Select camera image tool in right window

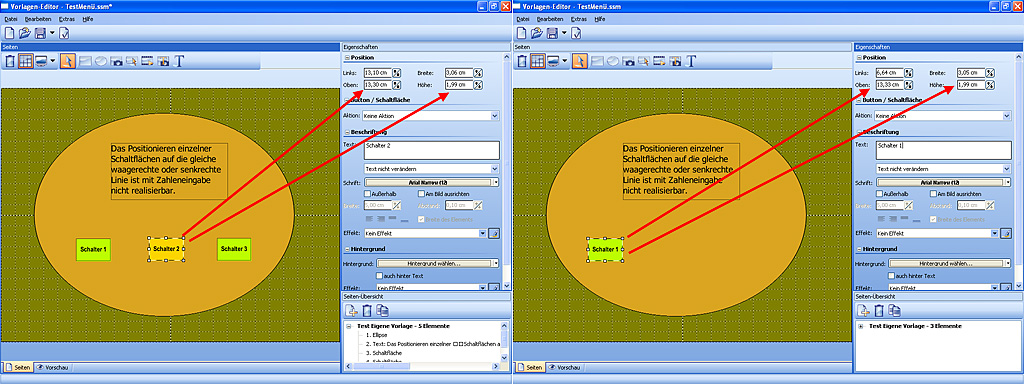pyautogui.click(x=628, y=61)
